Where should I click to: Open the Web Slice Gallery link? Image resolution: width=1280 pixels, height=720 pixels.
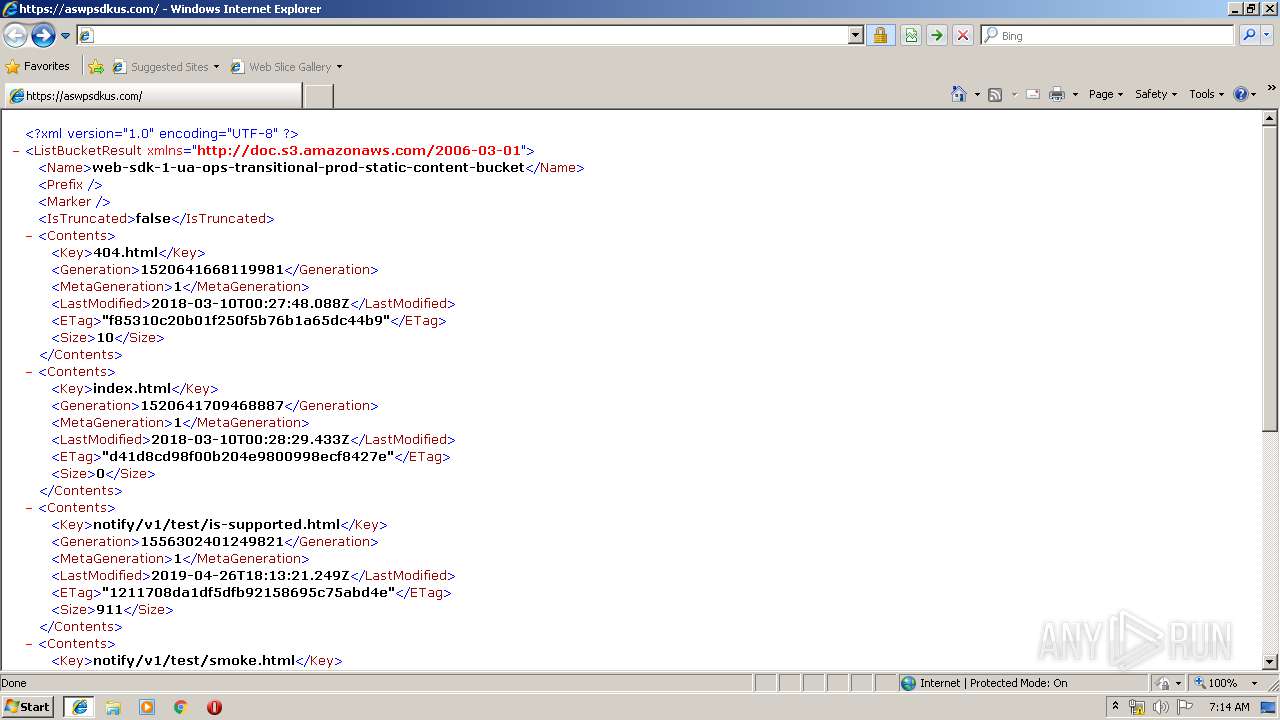click(286, 67)
